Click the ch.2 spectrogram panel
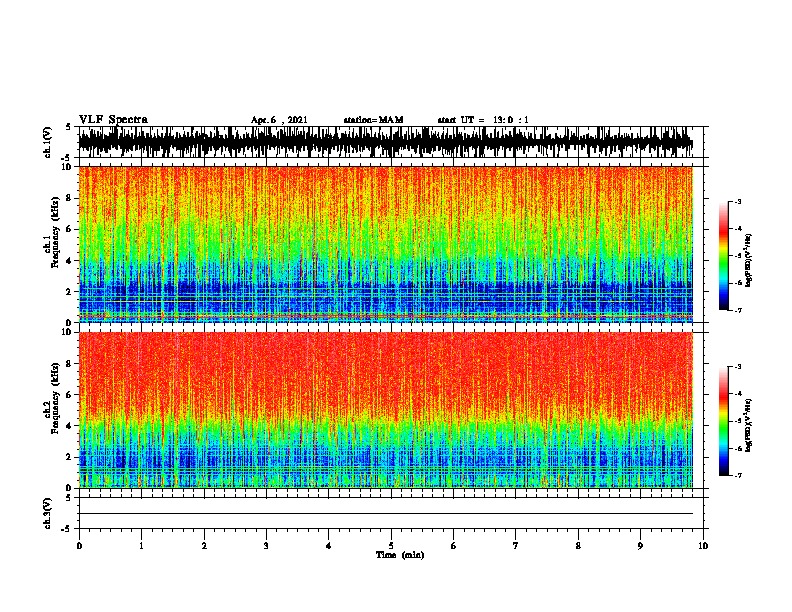Viewport: 792px width, 612px height. pyautogui.click(x=385, y=410)
